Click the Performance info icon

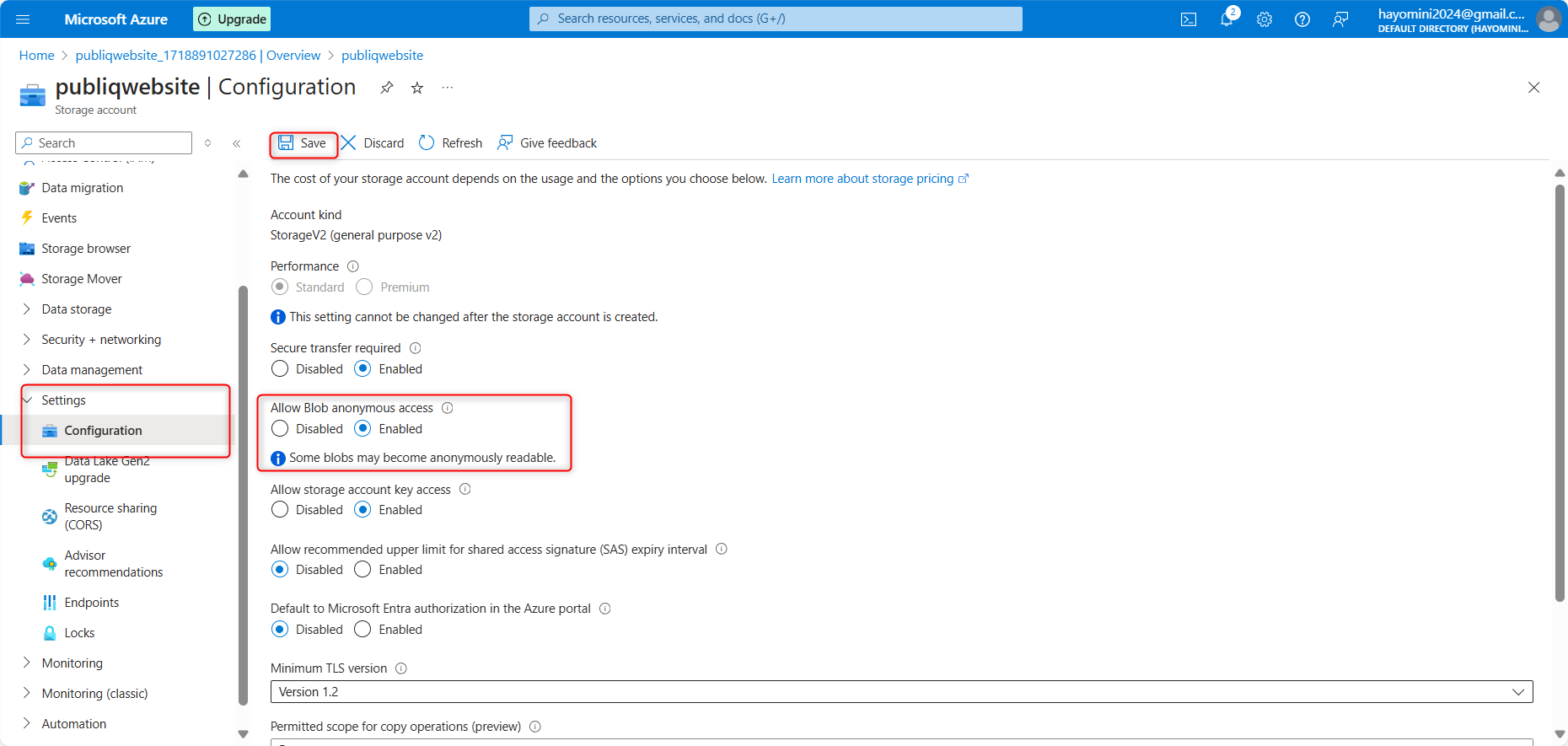point(353,266)
